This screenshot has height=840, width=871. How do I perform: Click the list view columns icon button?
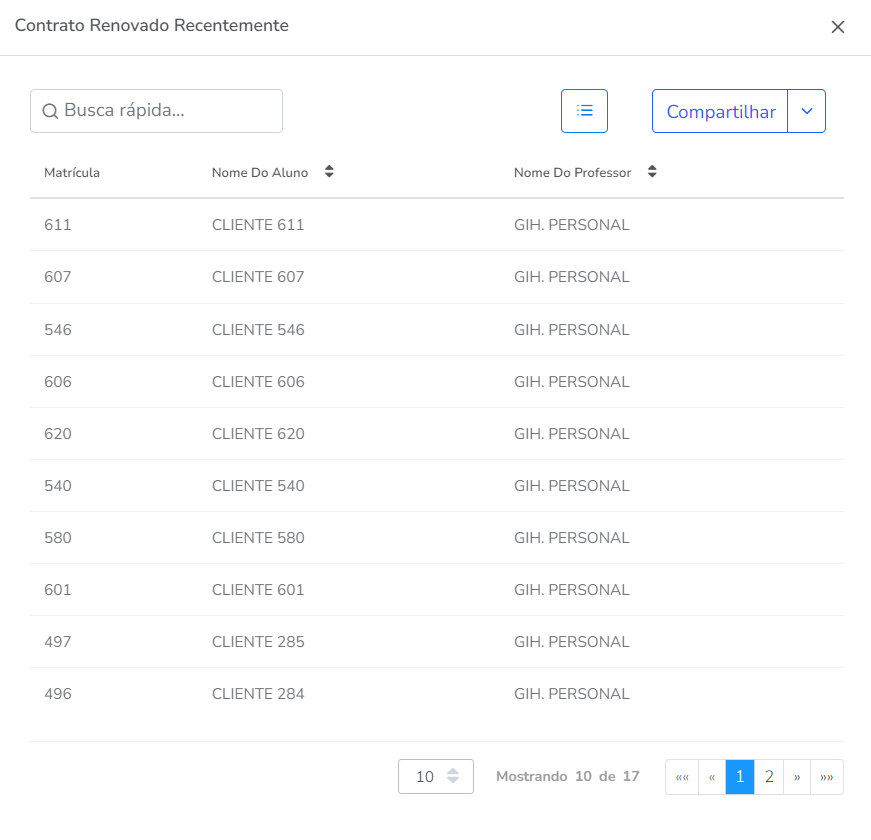(585, 111)
